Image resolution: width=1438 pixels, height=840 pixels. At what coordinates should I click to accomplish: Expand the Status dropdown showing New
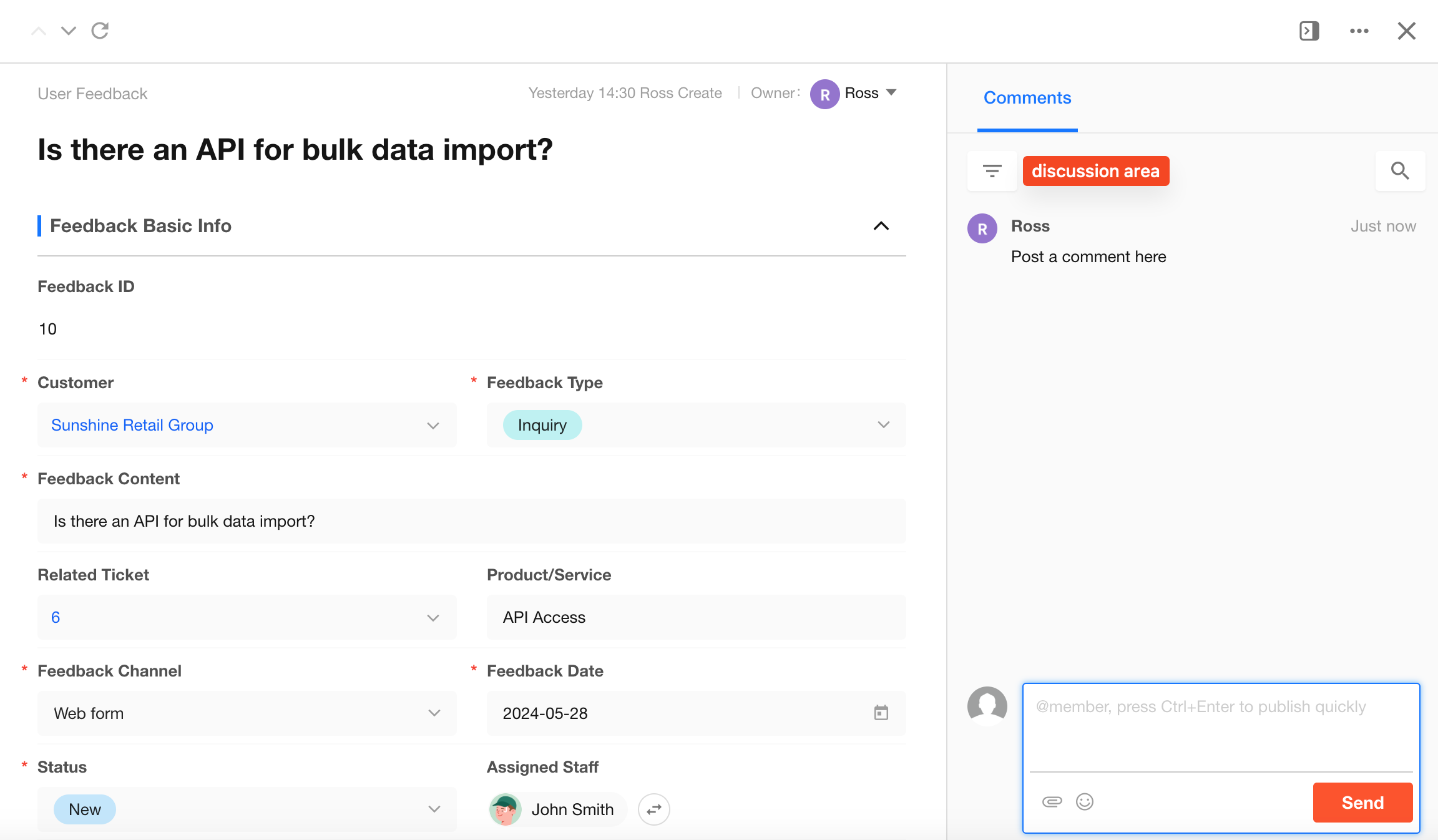[x=434, y=809]
